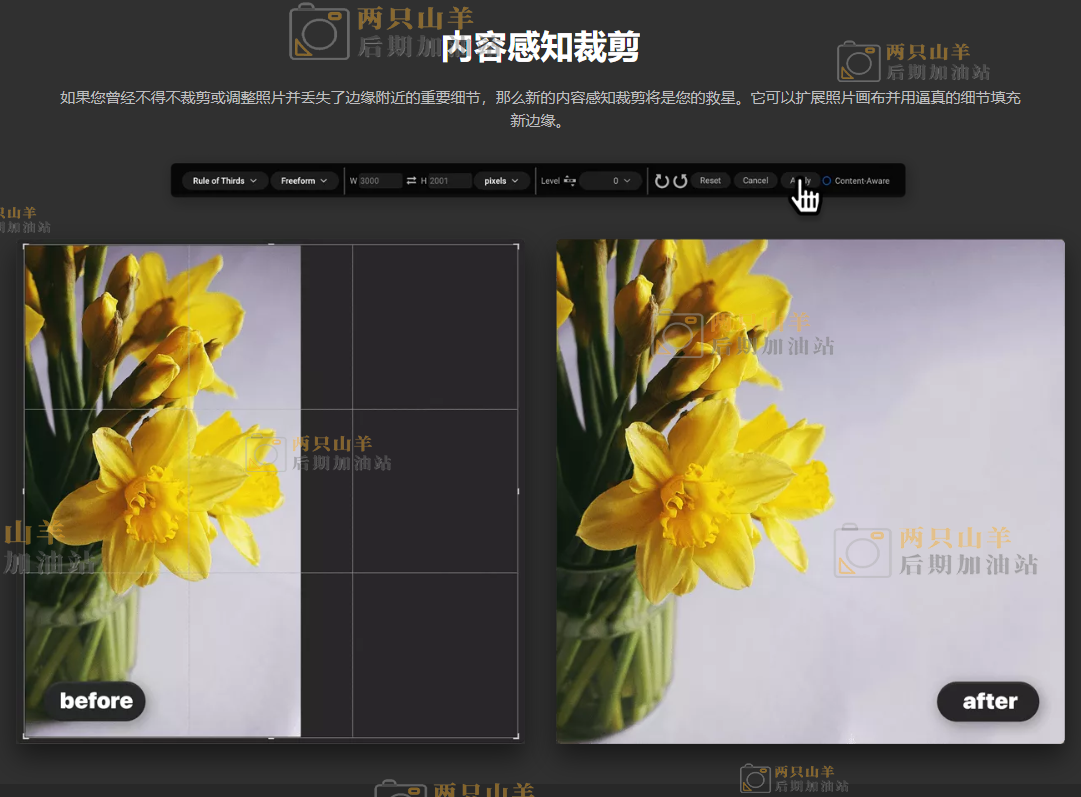
Task: Click the height H input field
Action: pyautogui.click(x=450, y=181)
